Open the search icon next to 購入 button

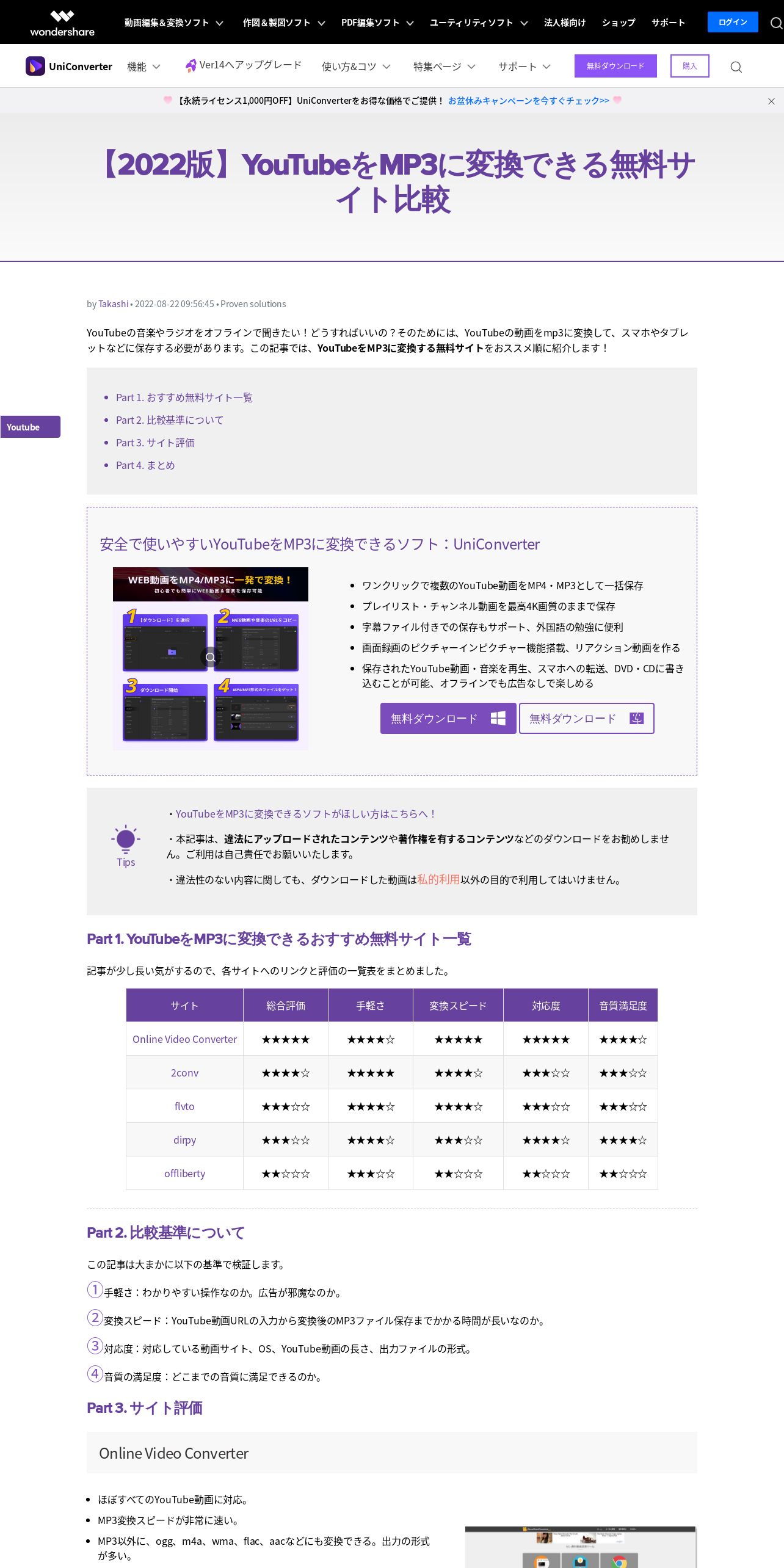click(736, 67)
